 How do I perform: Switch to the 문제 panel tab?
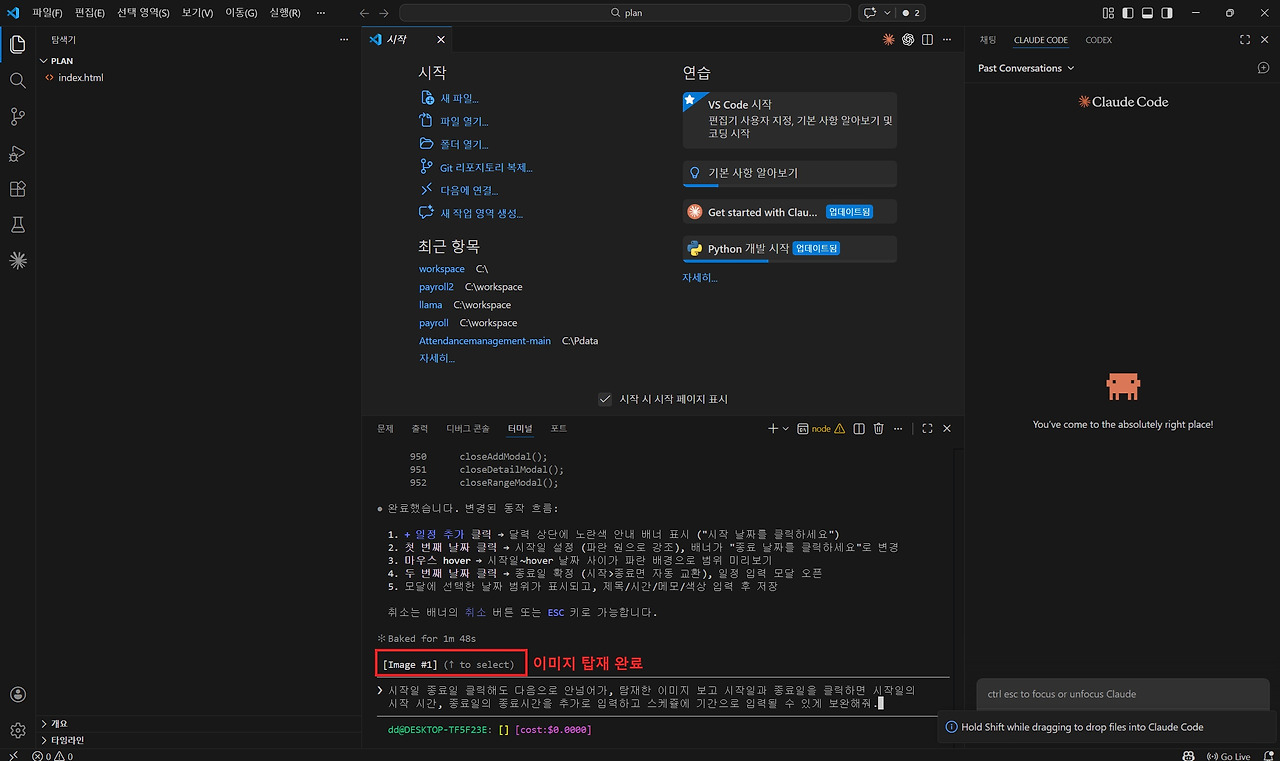[385, 428]
